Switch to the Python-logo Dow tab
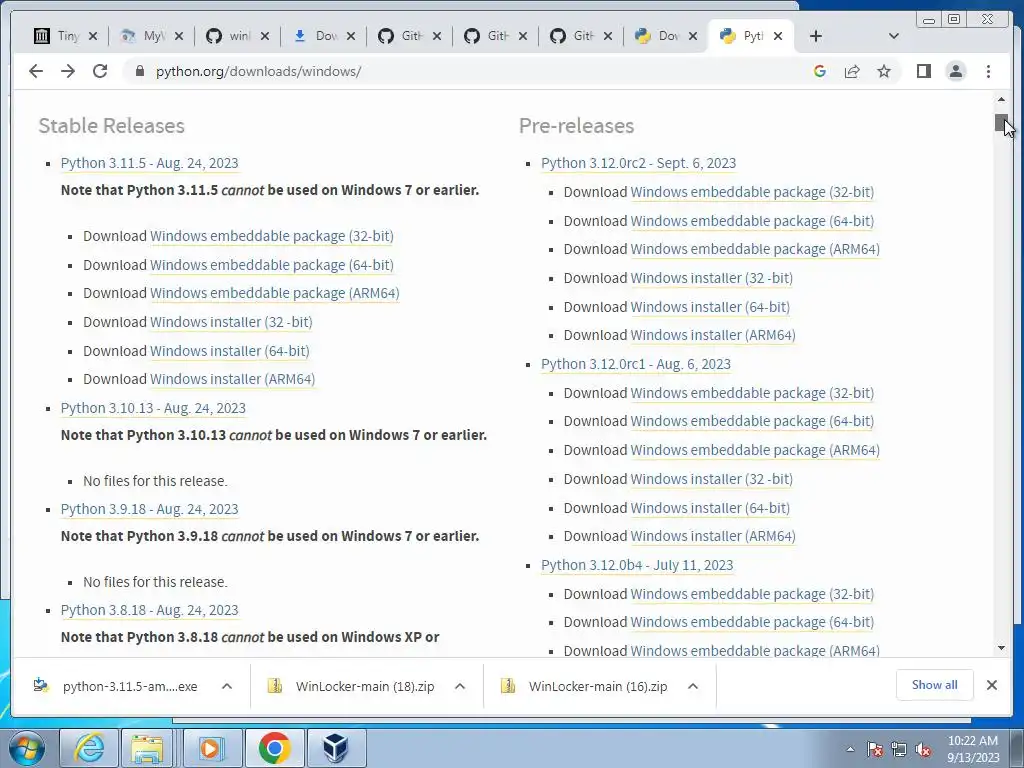The image size is (1024, 768). click(x=659, y=36)
